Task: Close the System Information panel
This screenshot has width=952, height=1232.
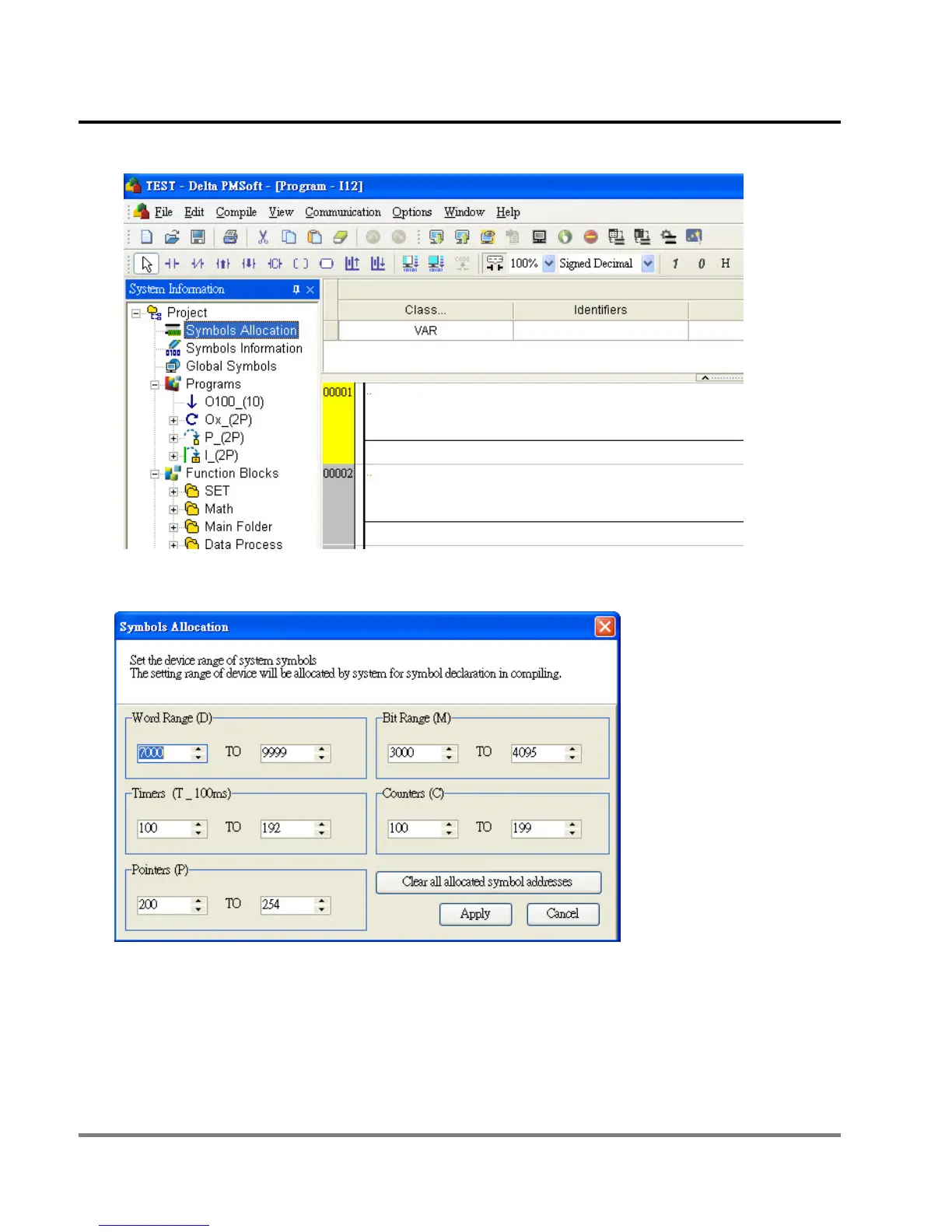Action: (x=310, y=289)
